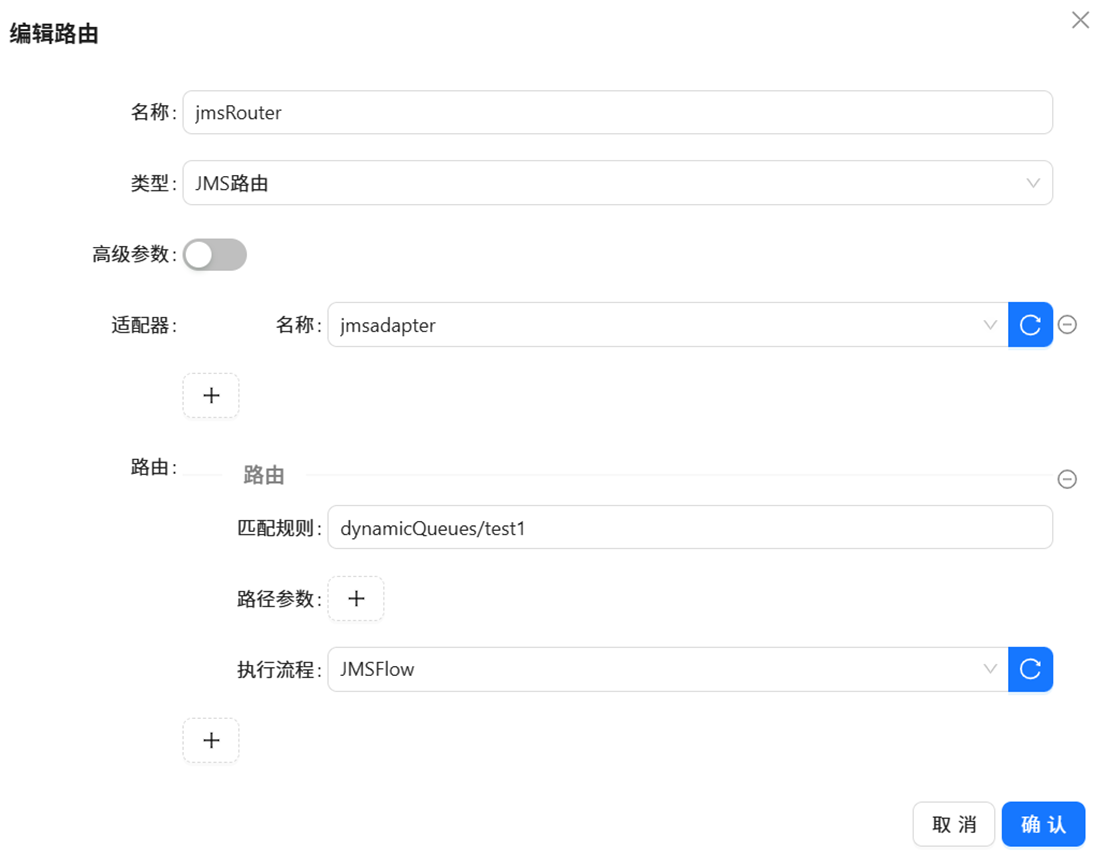Refresh the adapter 名称 list

(1030, 325)
